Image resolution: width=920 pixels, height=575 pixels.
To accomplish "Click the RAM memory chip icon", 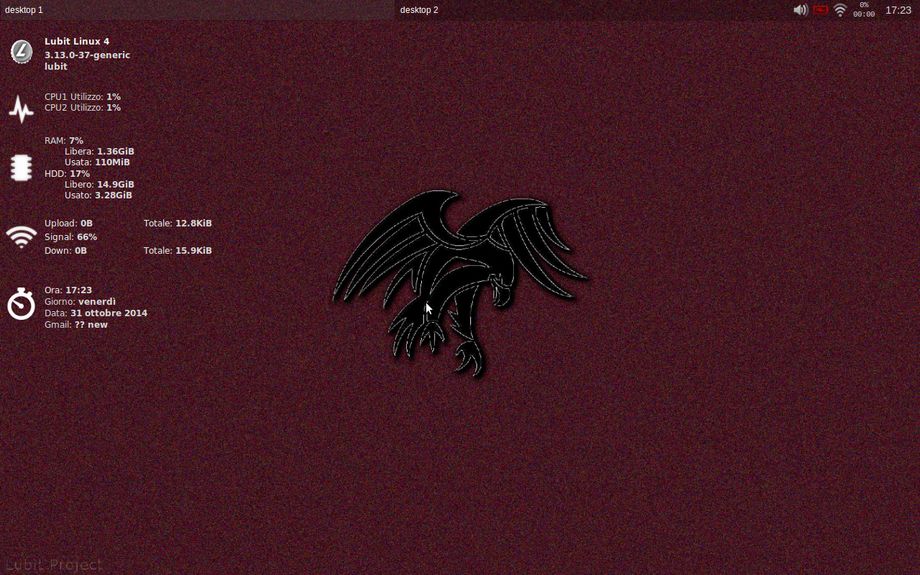I will point(21,168).
